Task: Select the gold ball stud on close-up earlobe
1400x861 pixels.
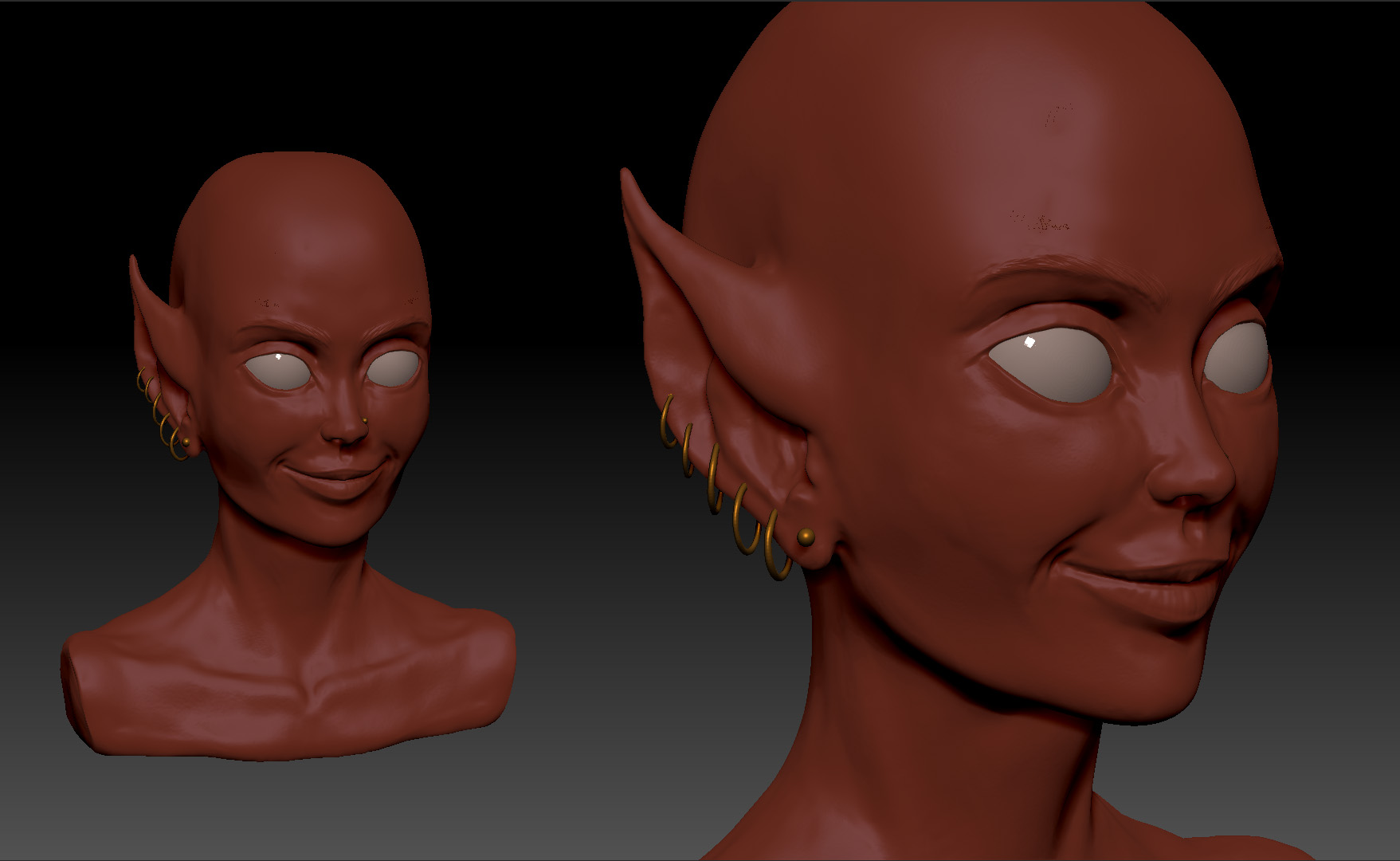Action: (x=806, y=536)
